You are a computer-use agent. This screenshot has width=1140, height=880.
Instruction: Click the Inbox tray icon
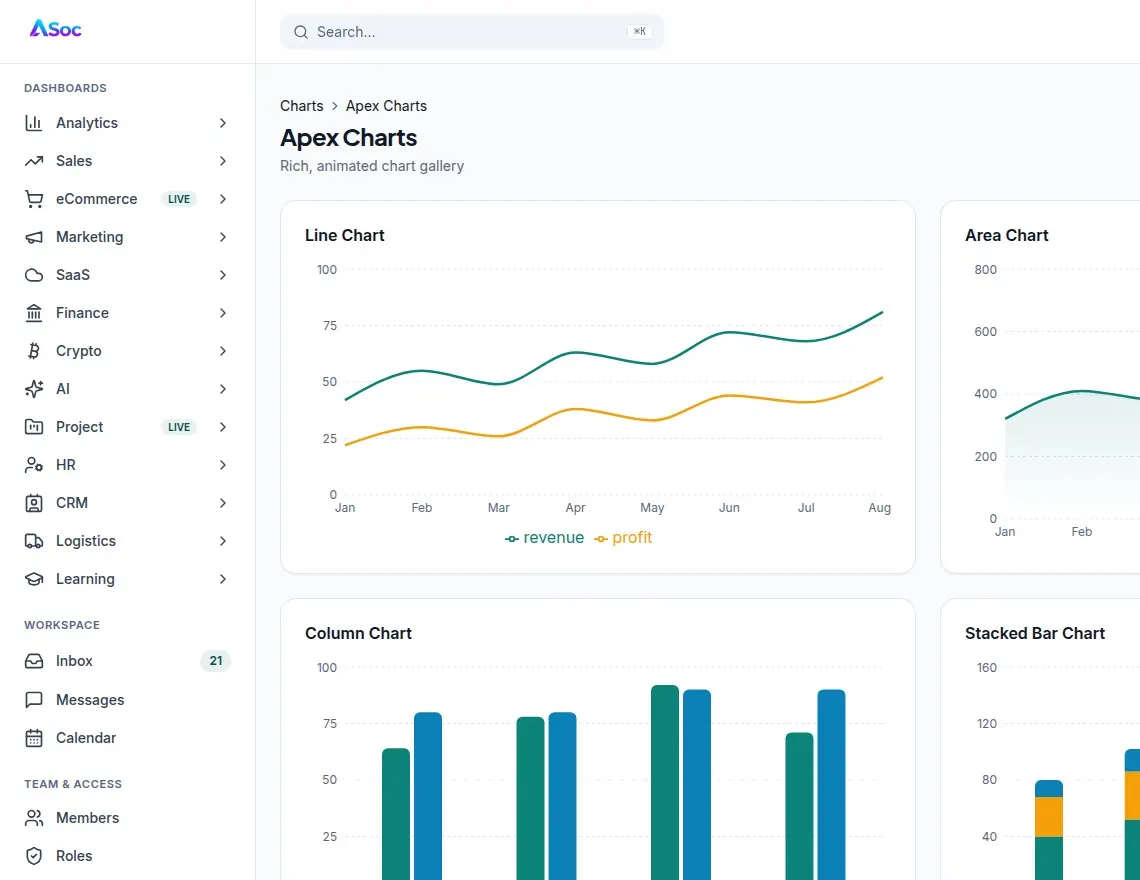33,661
